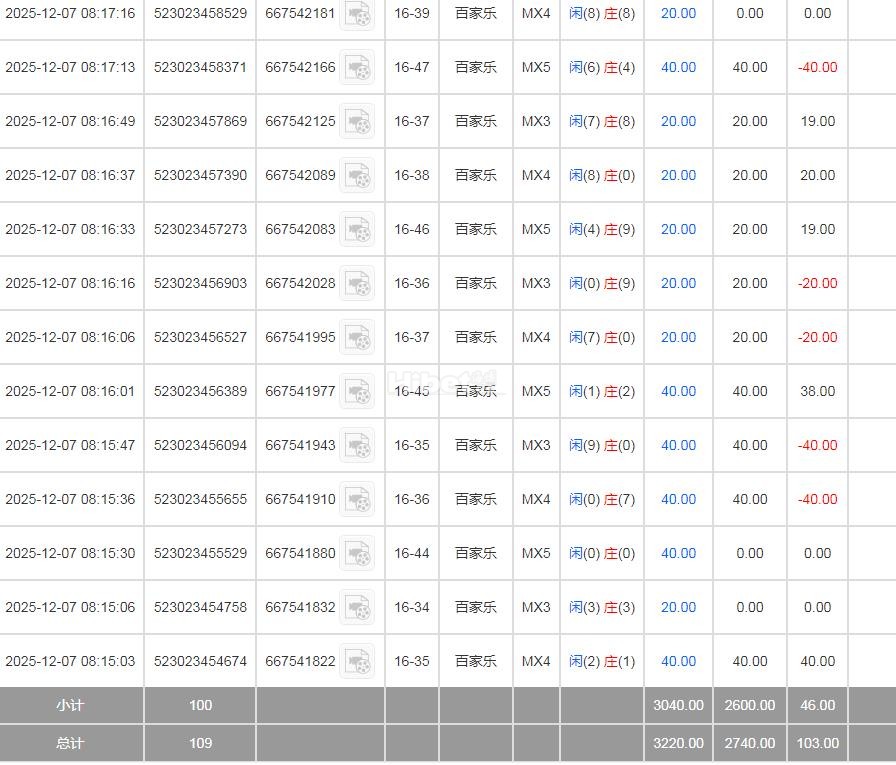Click video icon for round 667541832
This screenshot has width=896, height=765.
coord(357,607)
